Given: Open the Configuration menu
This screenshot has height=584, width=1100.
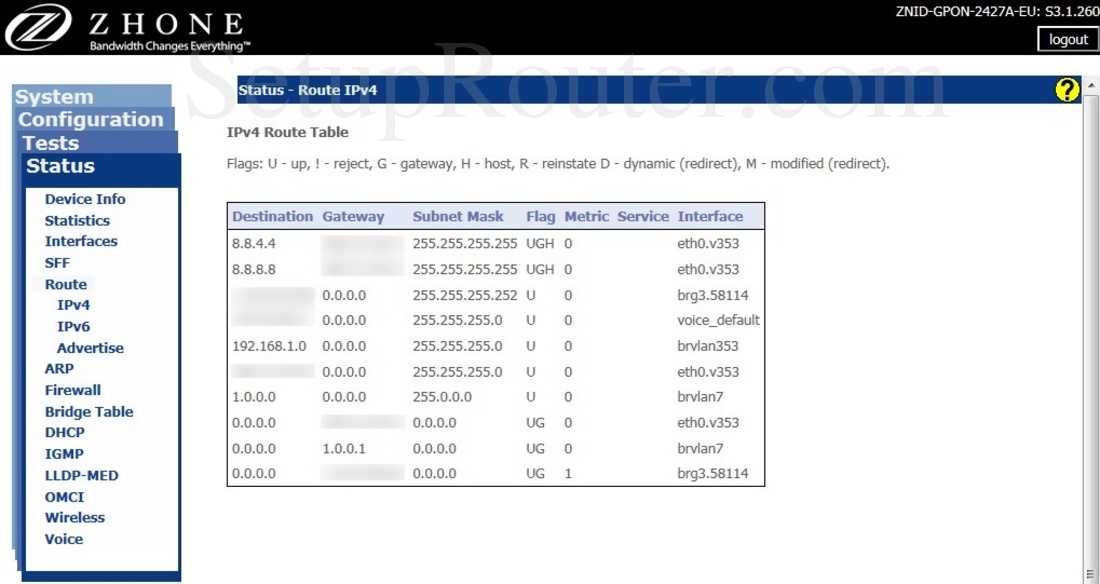Looking at the screenshot, I should [x=89, y=119].
